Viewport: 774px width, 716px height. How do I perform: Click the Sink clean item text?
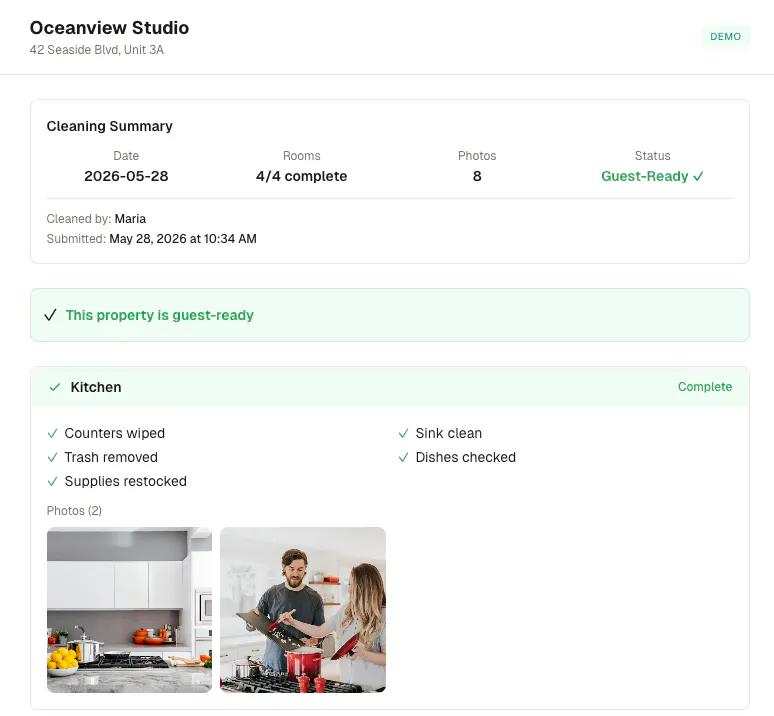(449, 433)
